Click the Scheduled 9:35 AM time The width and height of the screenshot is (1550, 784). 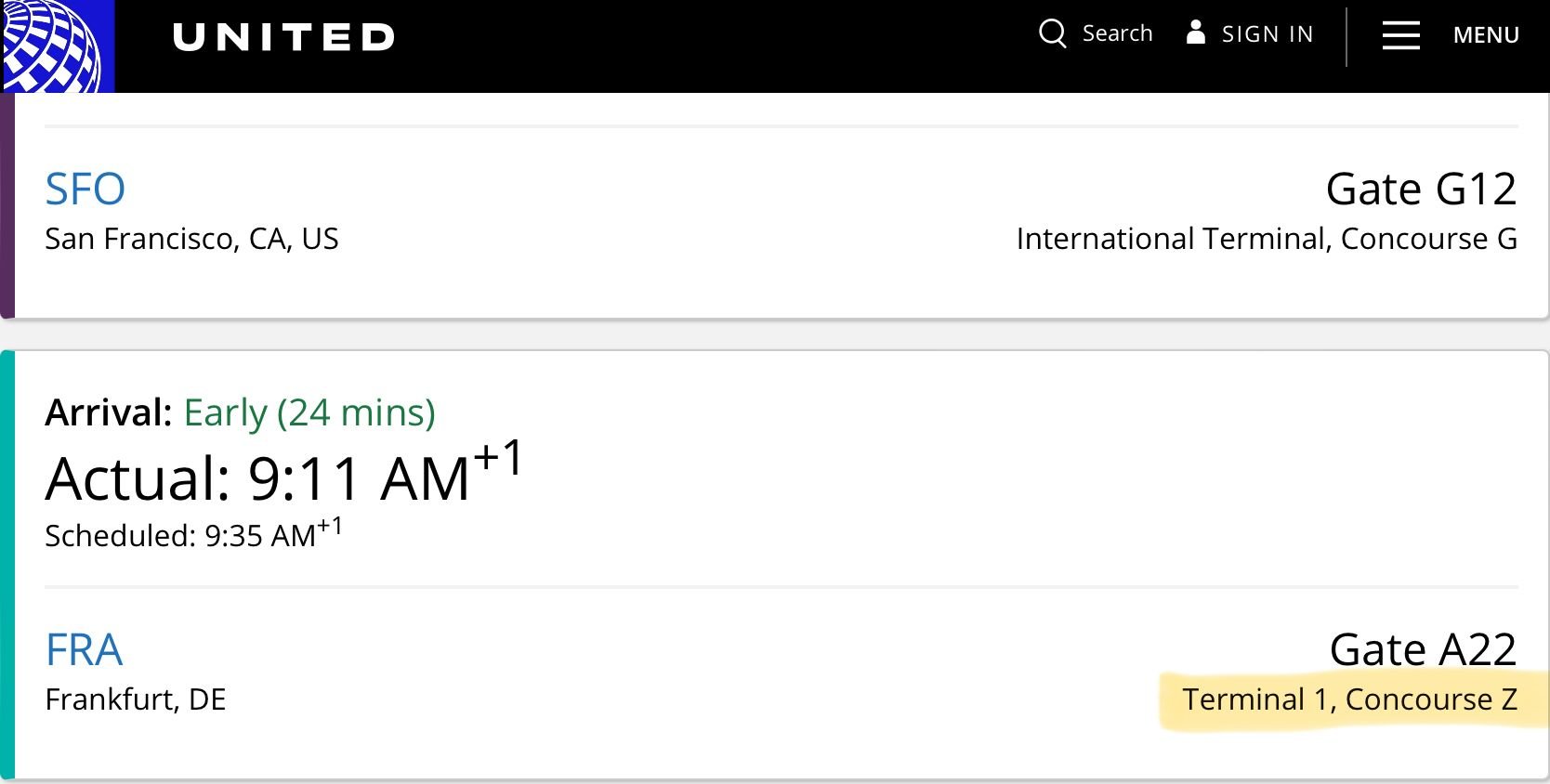pos(192,535)
